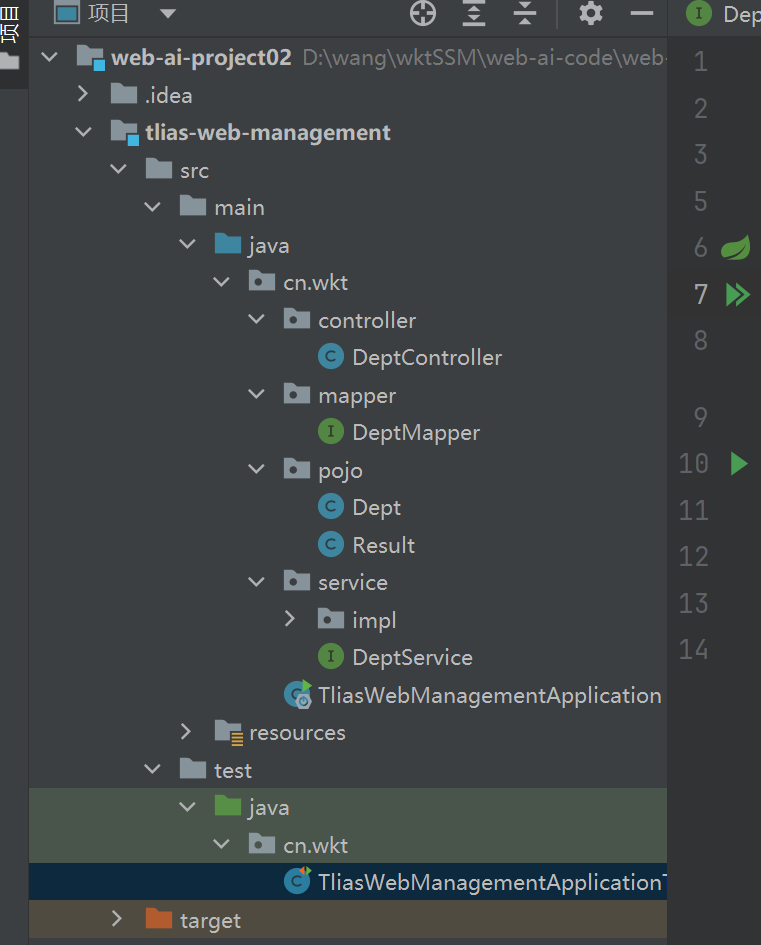Expand the impl package
The width and height of the screenshot is (761, 945).
tap(290, 620)
